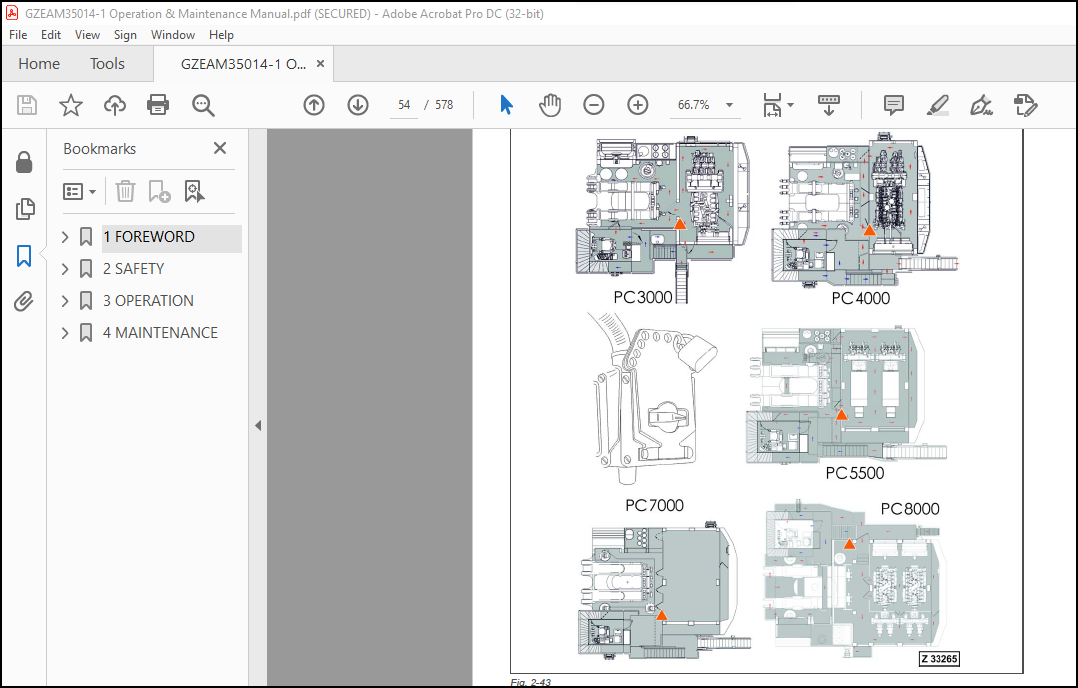Find the current bookmark icon
The image size is (1078, 688).
pos(195,191)
